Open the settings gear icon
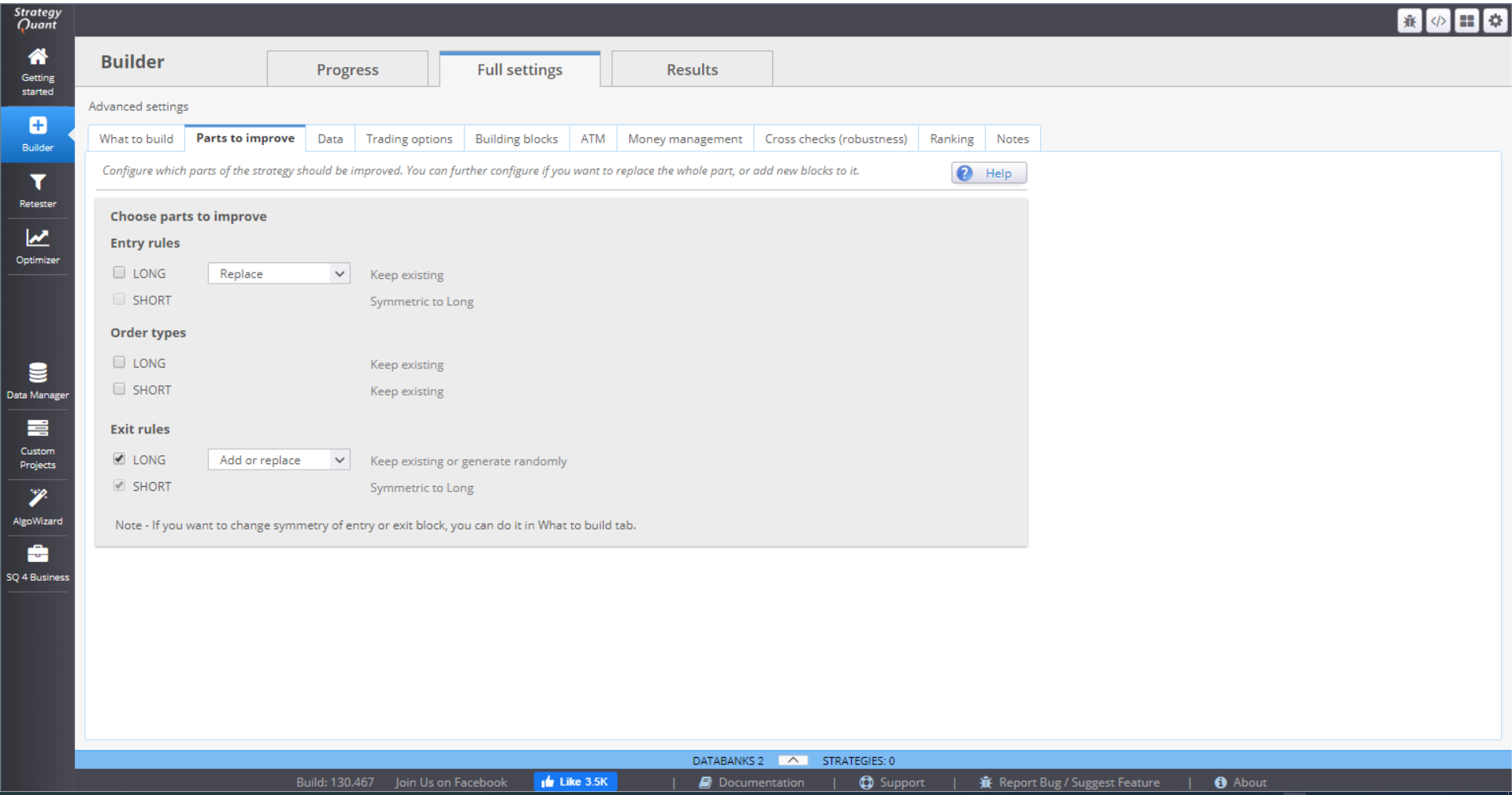1512x795 pixels. (x=1495, y=21)
